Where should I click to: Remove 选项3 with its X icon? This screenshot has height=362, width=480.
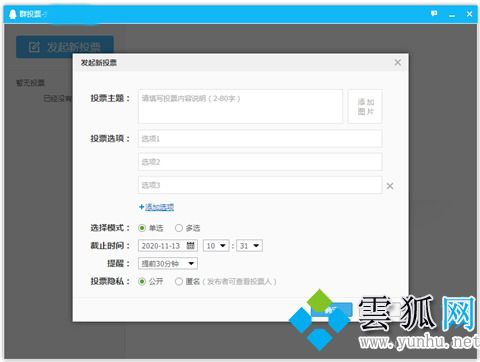click(390, 186)
